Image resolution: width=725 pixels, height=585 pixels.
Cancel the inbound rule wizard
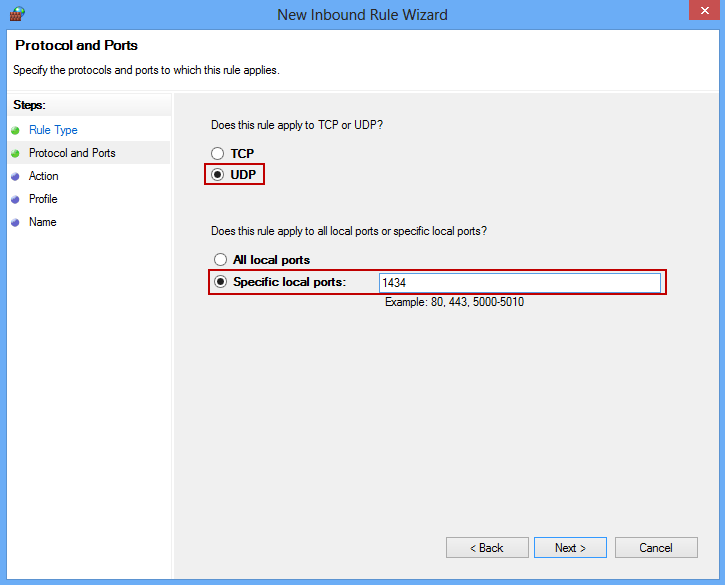pos(656,548)
